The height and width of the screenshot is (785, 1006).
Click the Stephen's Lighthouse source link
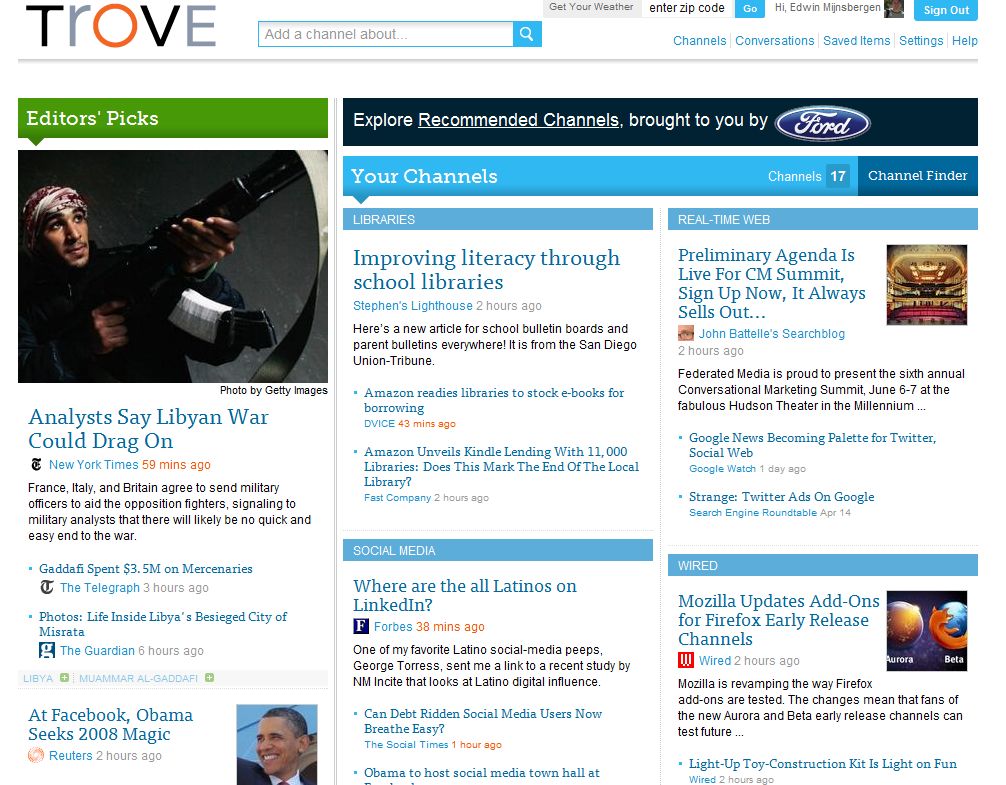pos(413,305)
